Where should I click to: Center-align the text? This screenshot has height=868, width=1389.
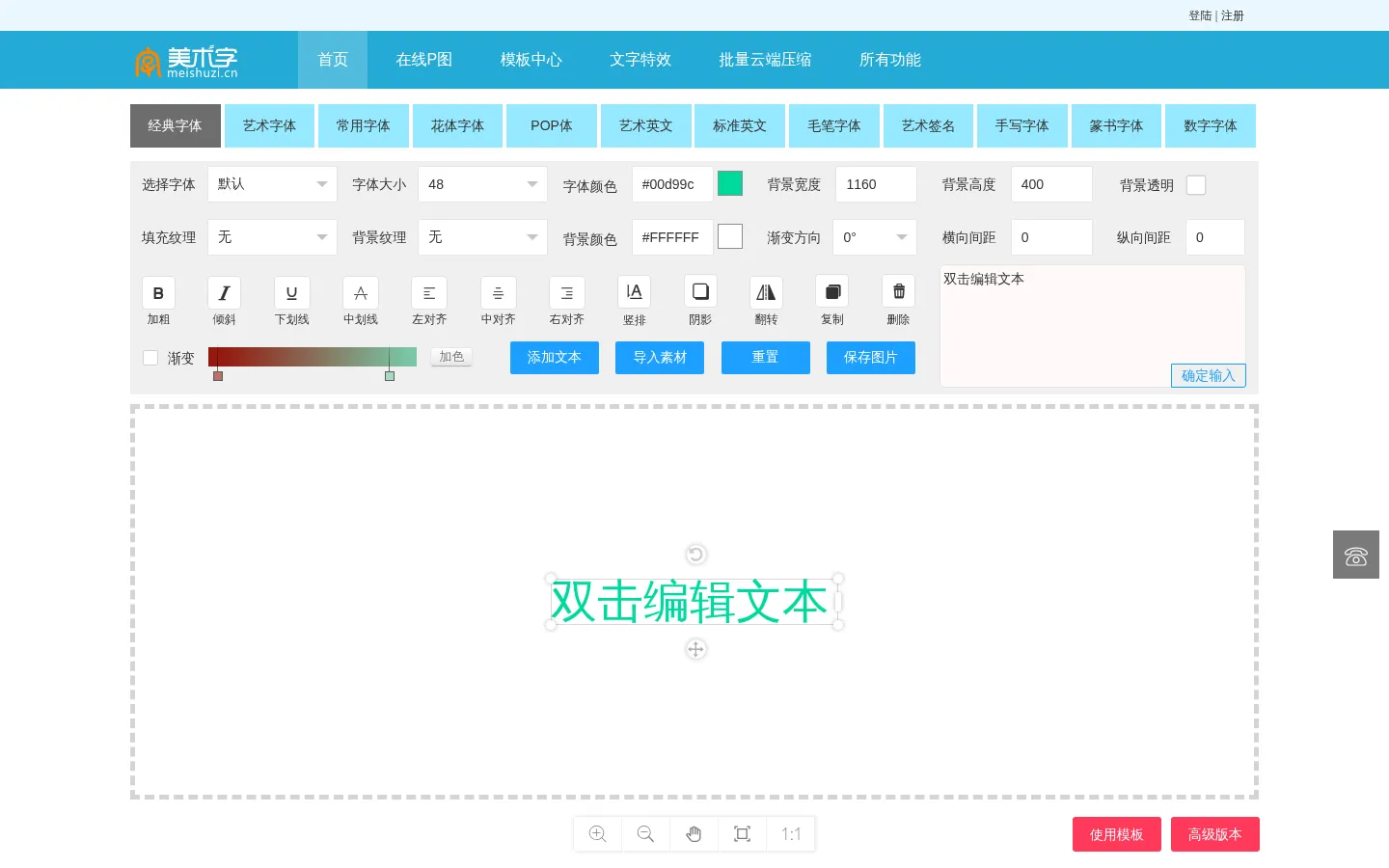tap(499, 293)
